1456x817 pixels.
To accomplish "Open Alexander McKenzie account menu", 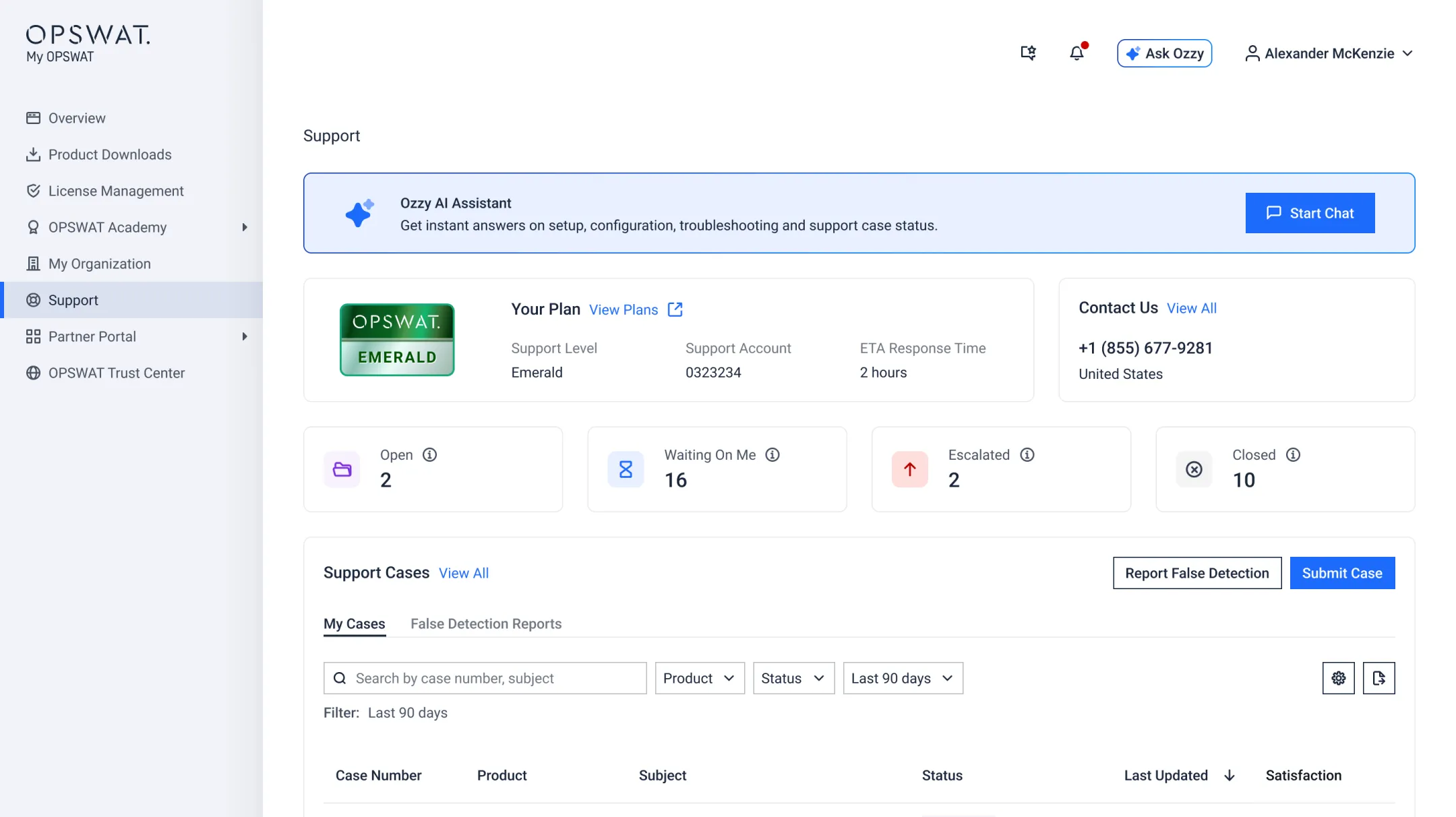I will point(1329,53).
